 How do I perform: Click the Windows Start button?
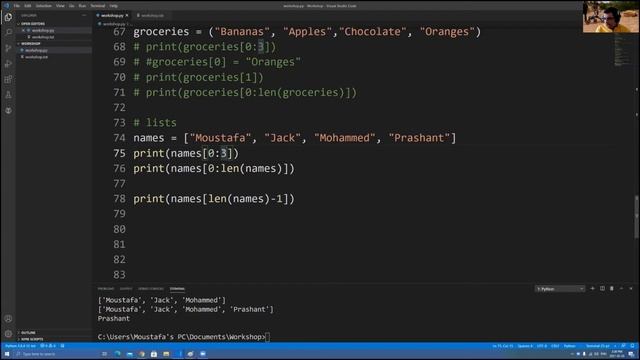pos(7,354)
